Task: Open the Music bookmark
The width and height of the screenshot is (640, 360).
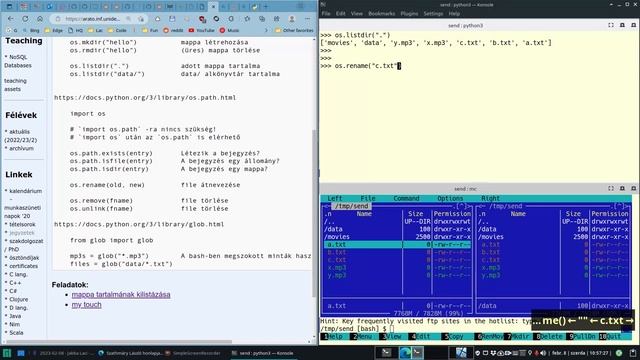Action: tap(229, 30)
